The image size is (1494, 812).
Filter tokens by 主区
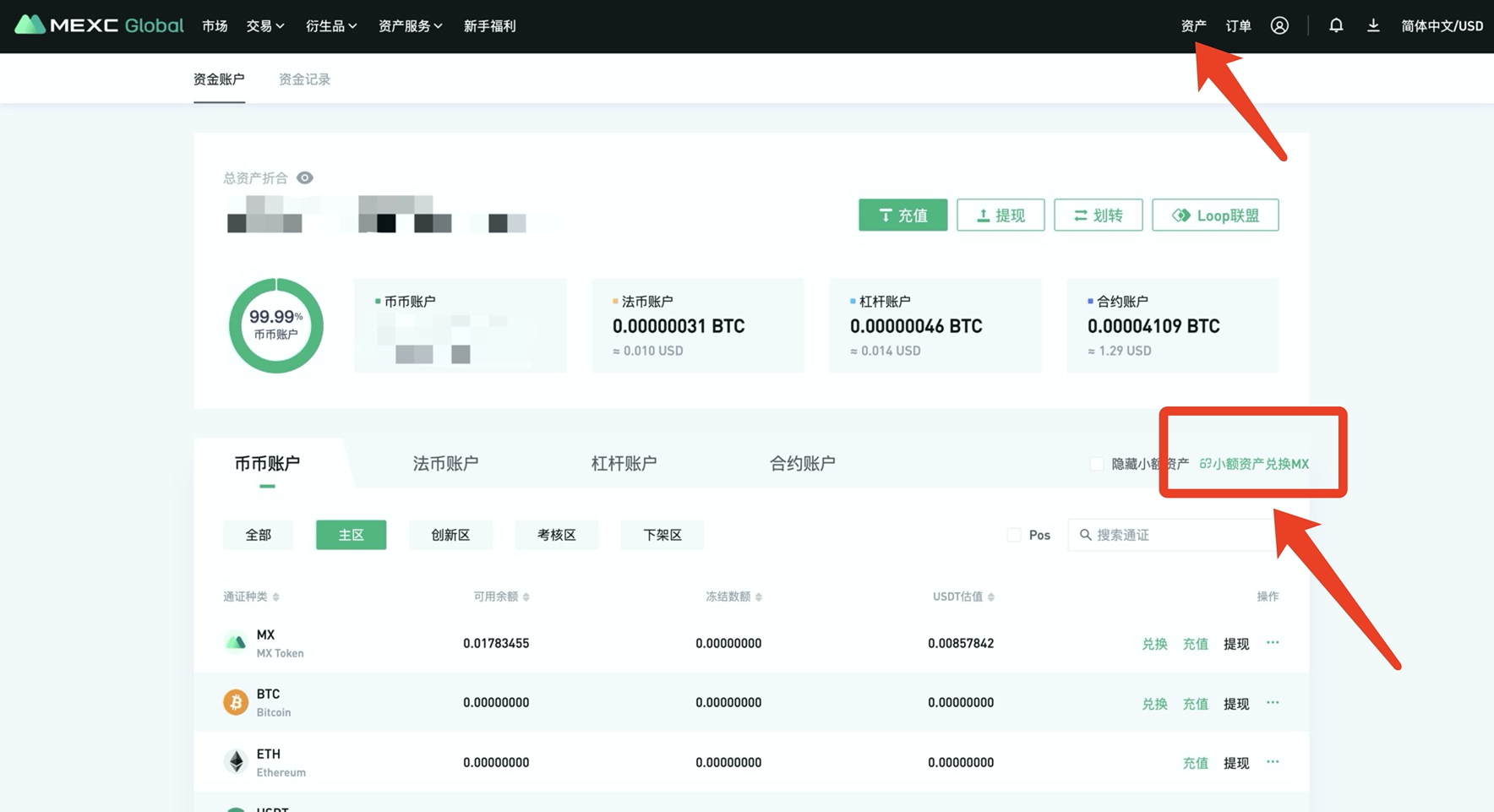click(351, 535)
